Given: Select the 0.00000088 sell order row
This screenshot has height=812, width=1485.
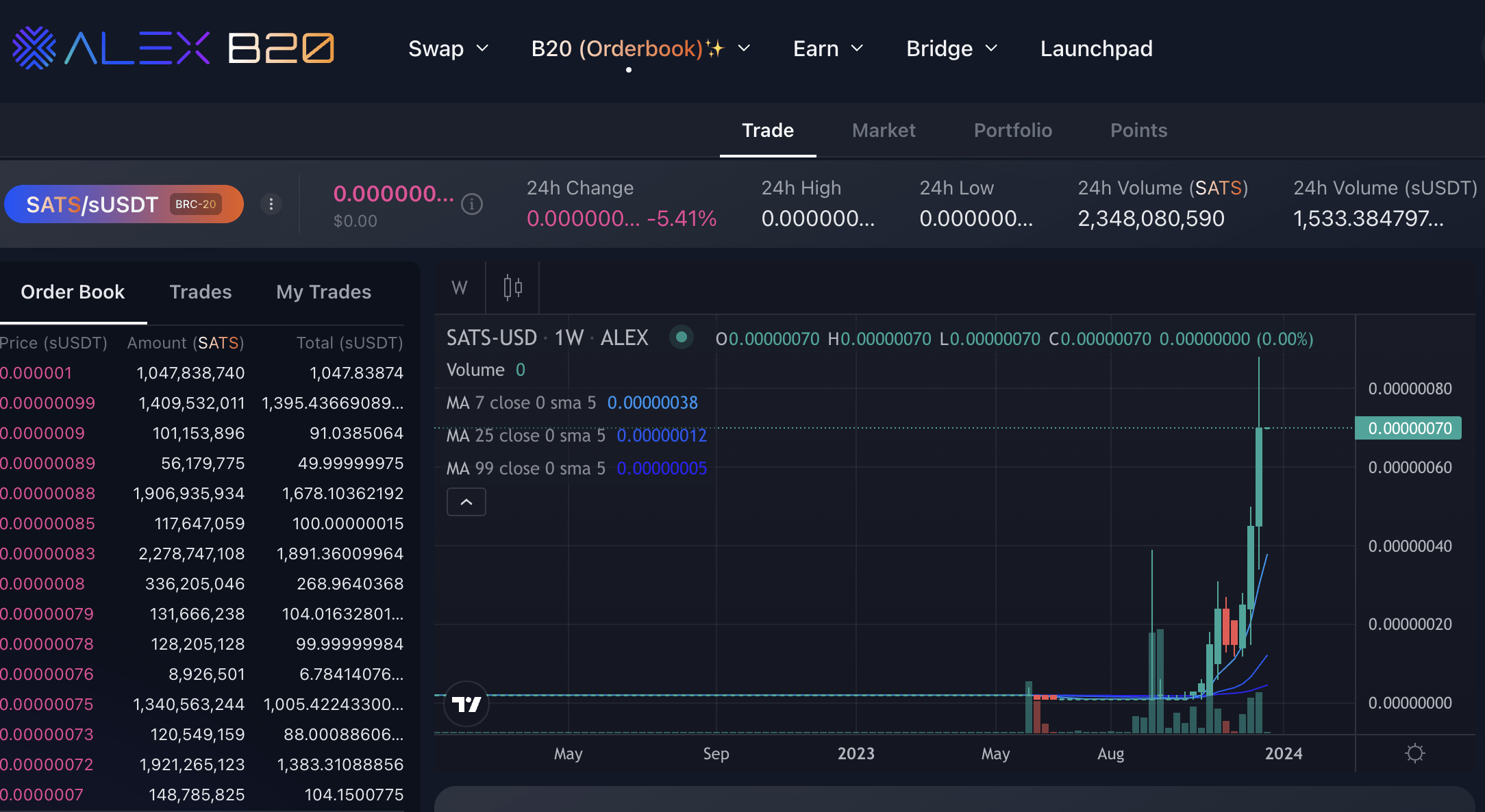Looking at the screenshot, I should tap(201, 494).
